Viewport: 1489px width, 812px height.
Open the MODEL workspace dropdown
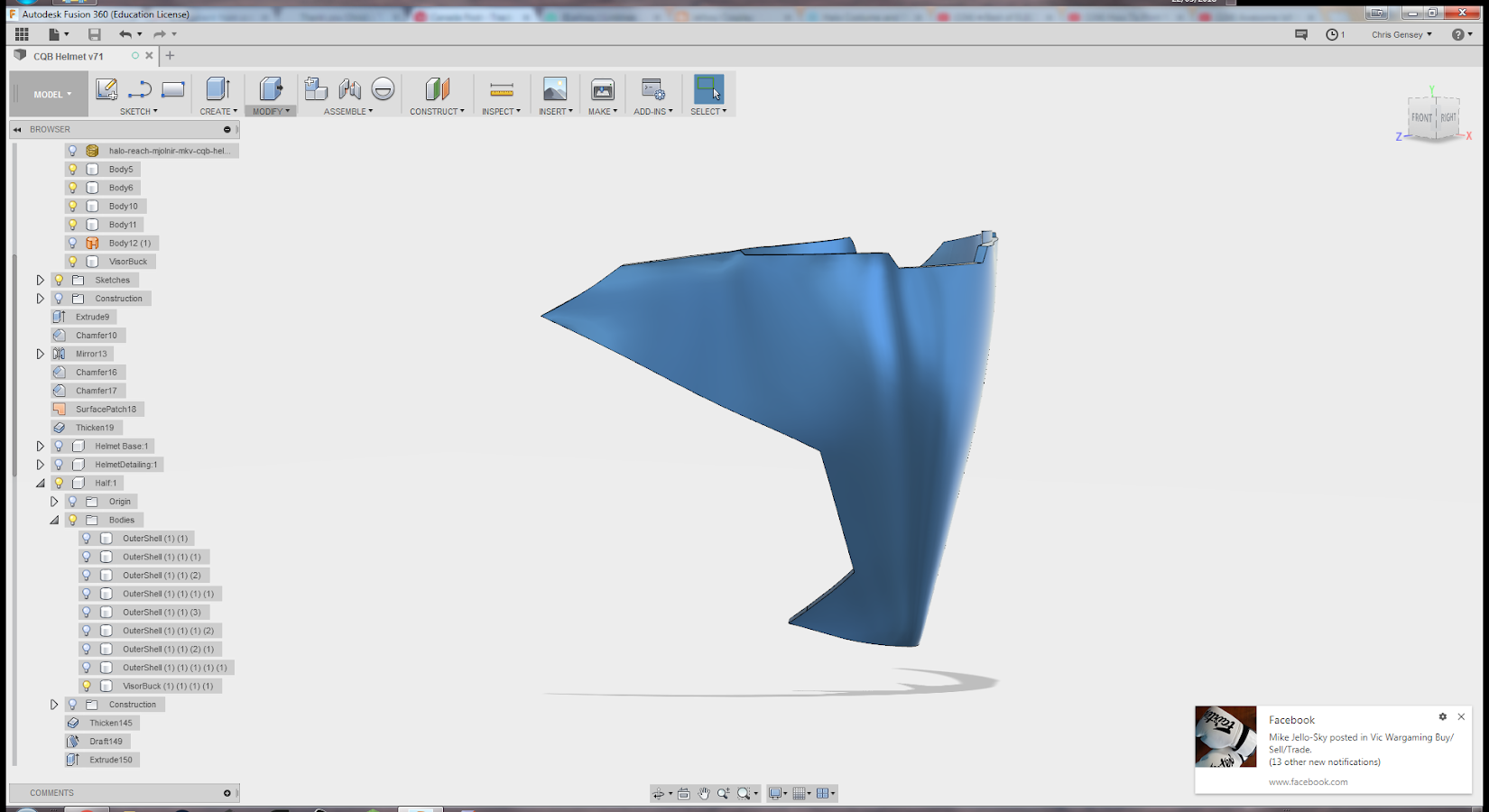pos(51,95)
